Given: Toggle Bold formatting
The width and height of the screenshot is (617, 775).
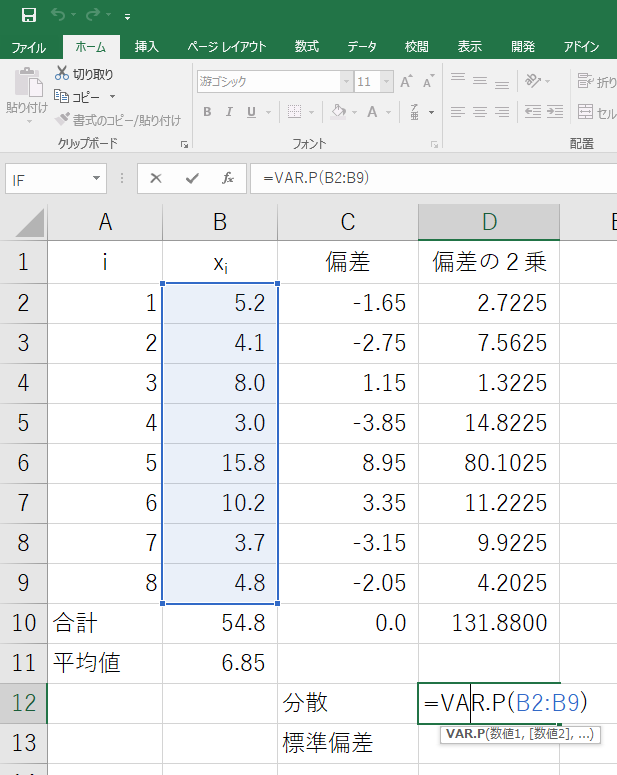Looking at the screenshot, I should click(207, 112).
